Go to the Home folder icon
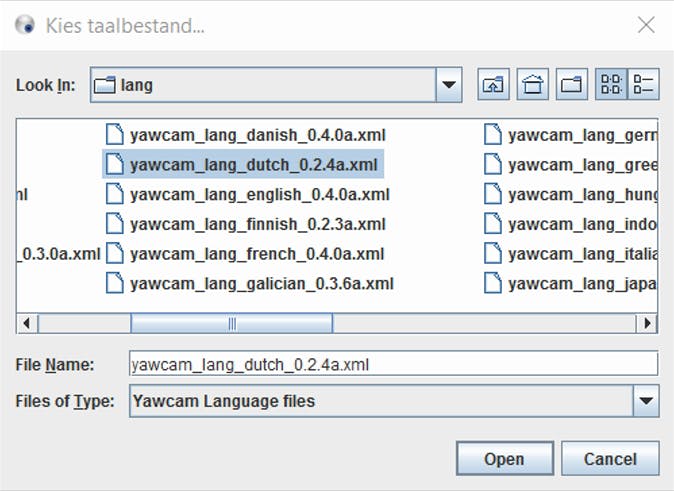 532,85
